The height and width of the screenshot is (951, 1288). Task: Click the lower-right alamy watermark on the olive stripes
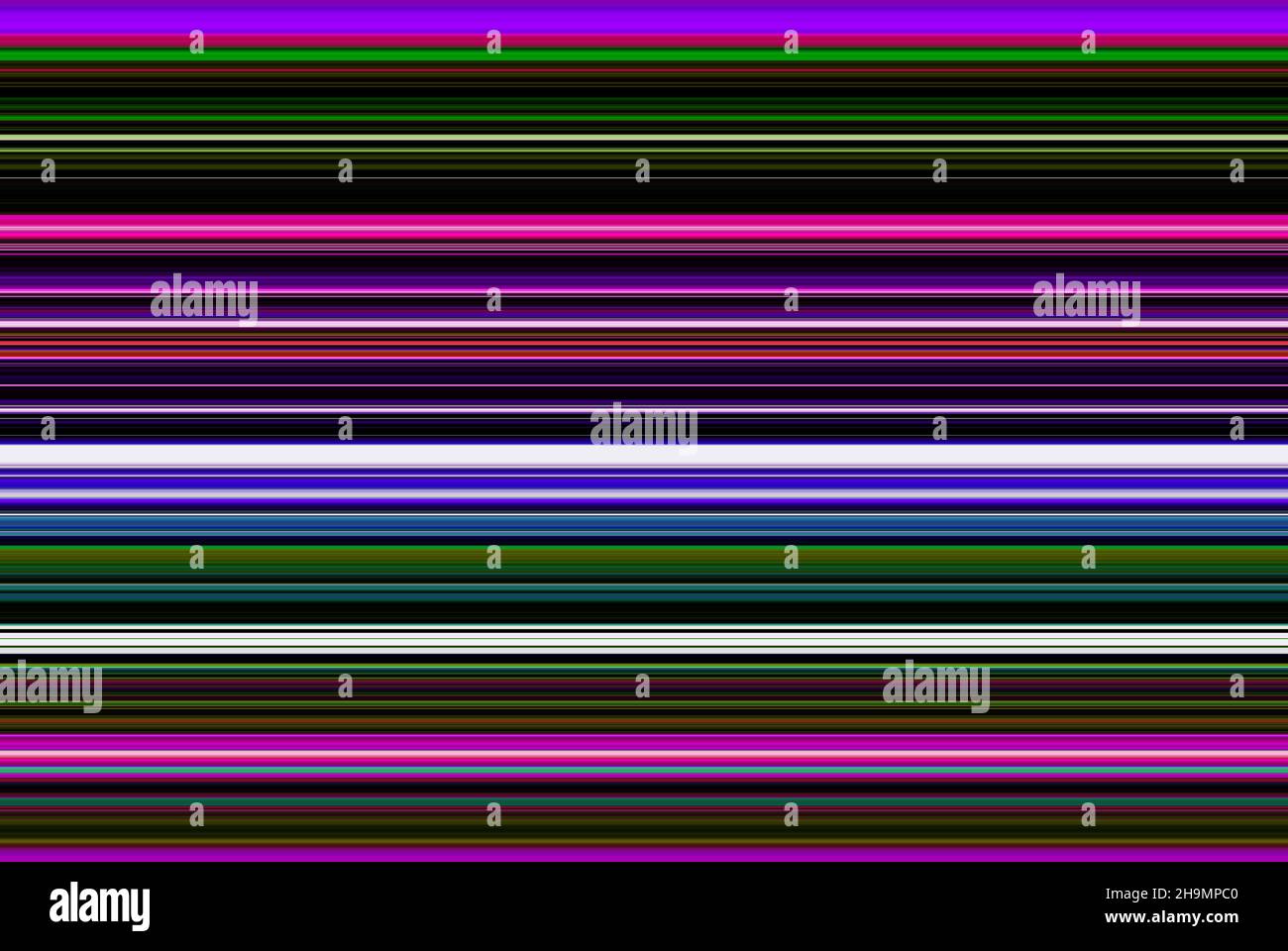tap(935, 686)
